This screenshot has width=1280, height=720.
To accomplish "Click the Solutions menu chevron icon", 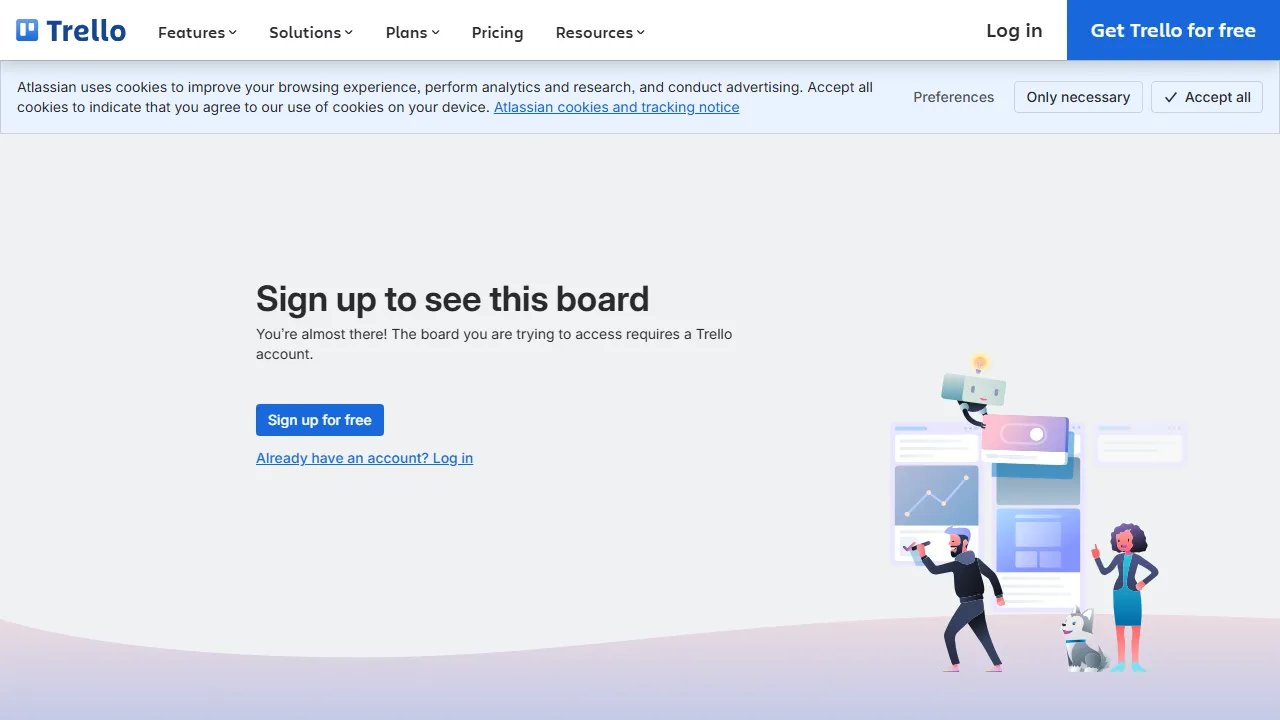I will (x=349, y=32).
